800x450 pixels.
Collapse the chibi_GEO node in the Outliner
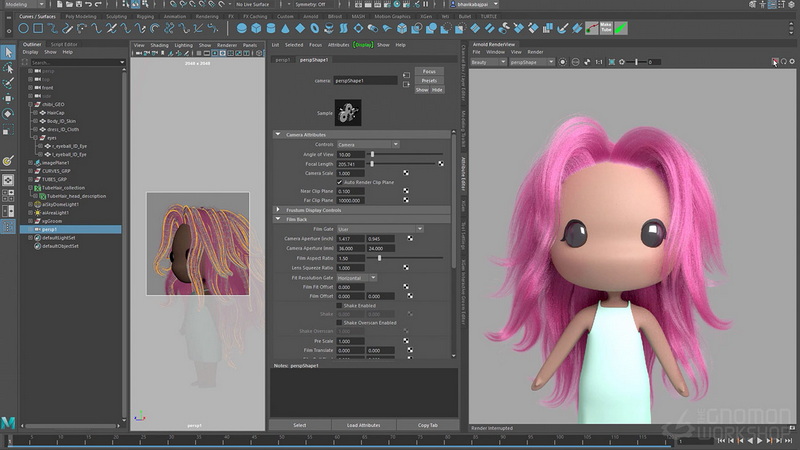(x=30, y=104)
